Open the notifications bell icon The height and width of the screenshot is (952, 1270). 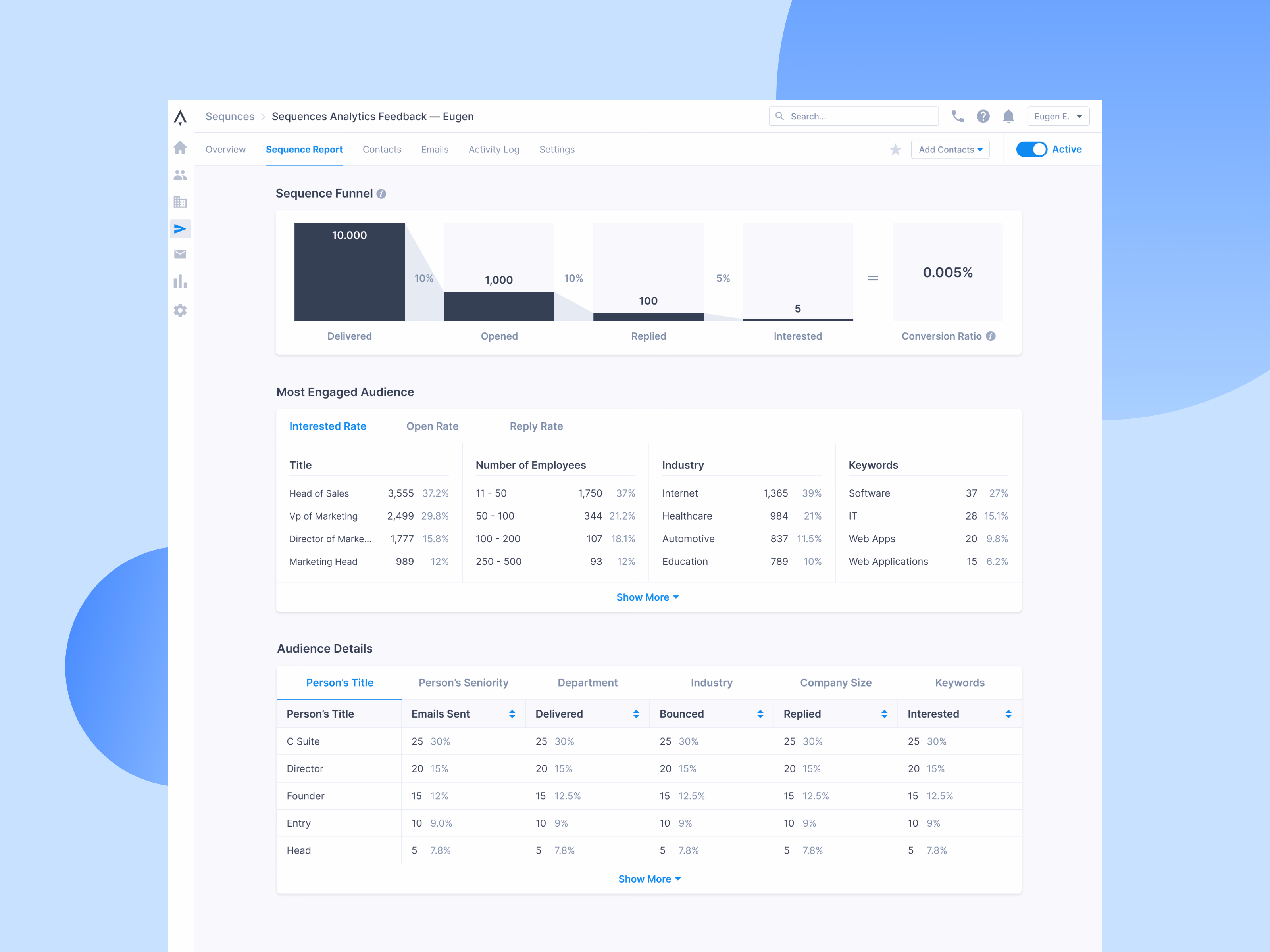click(x=1008, y=117)
